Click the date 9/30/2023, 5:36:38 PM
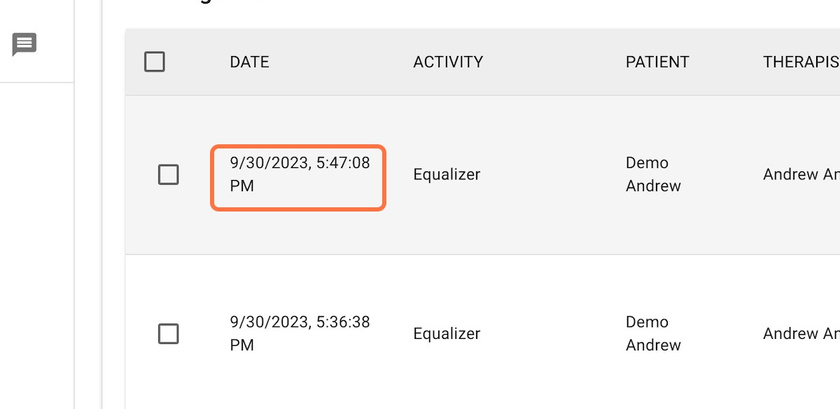Image resolution: width=840 pixels, height=409 pixels. [299, 333]
